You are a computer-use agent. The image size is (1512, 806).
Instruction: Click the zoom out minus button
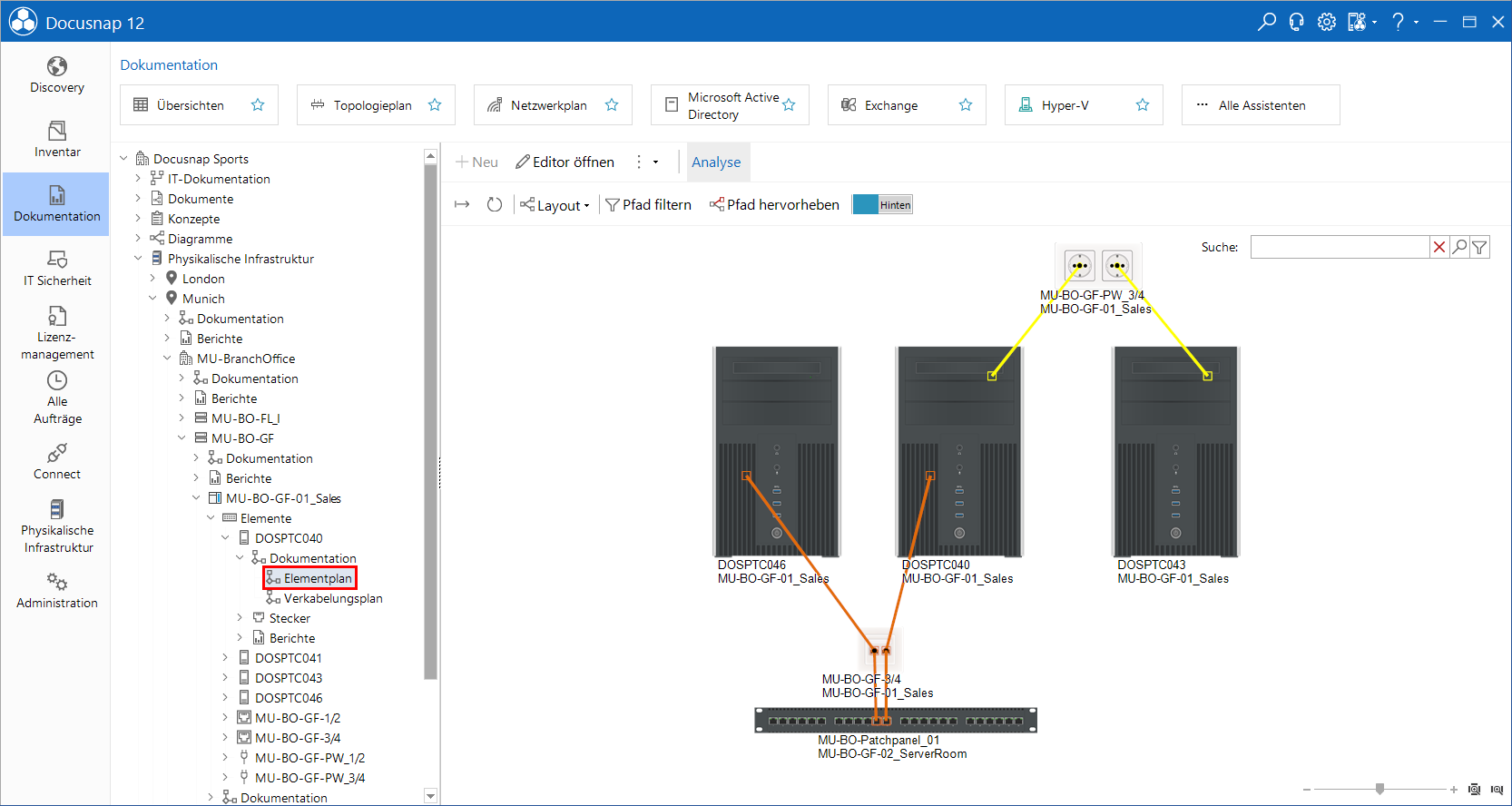pos(1307,790)
